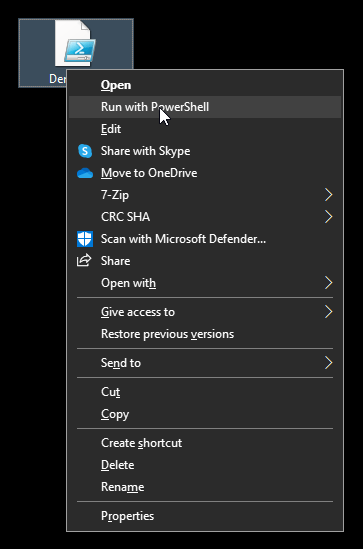
Task: Choose Open from the context menu
Action: click(x=205, y=85)
